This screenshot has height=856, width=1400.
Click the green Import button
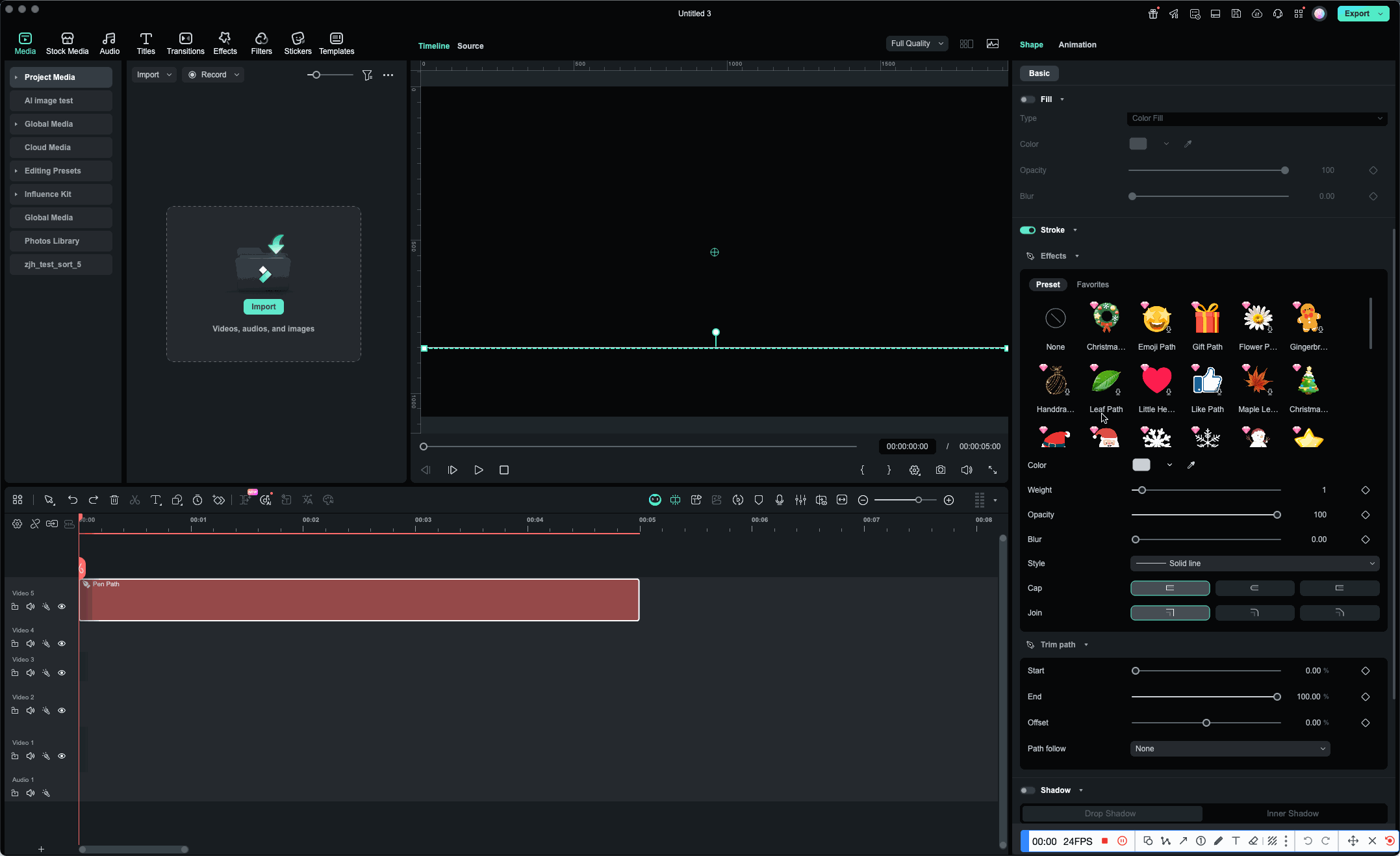coord(263,307)
